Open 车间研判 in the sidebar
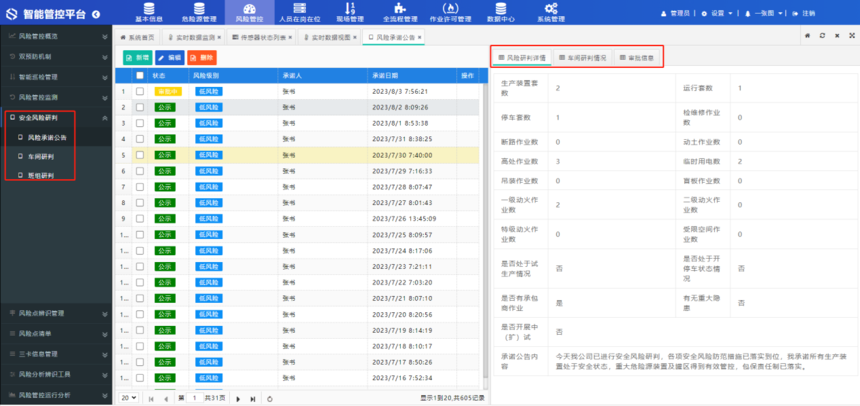 pos(42,156)
